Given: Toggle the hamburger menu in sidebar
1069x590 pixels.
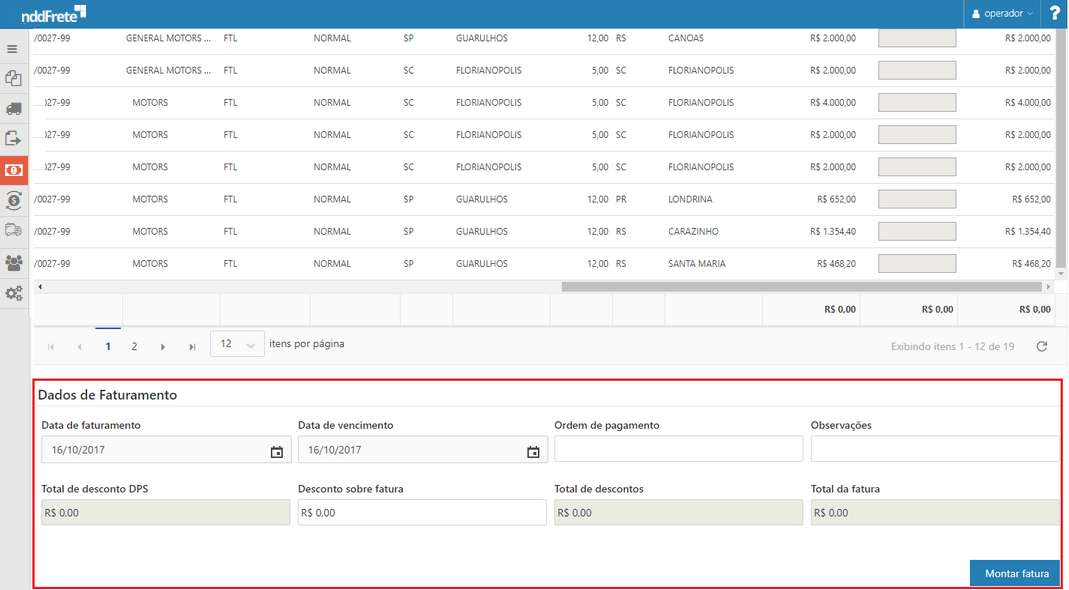Looking at the screenshot, I should tap(13, 48).
